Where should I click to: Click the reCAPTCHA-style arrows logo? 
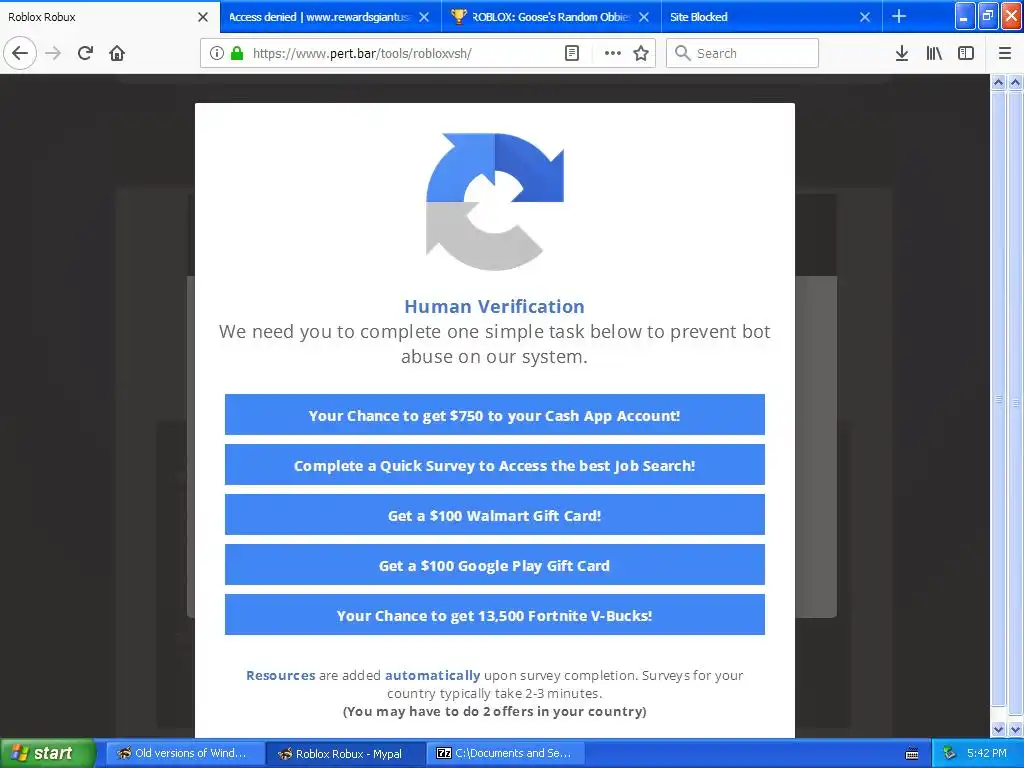494,201
